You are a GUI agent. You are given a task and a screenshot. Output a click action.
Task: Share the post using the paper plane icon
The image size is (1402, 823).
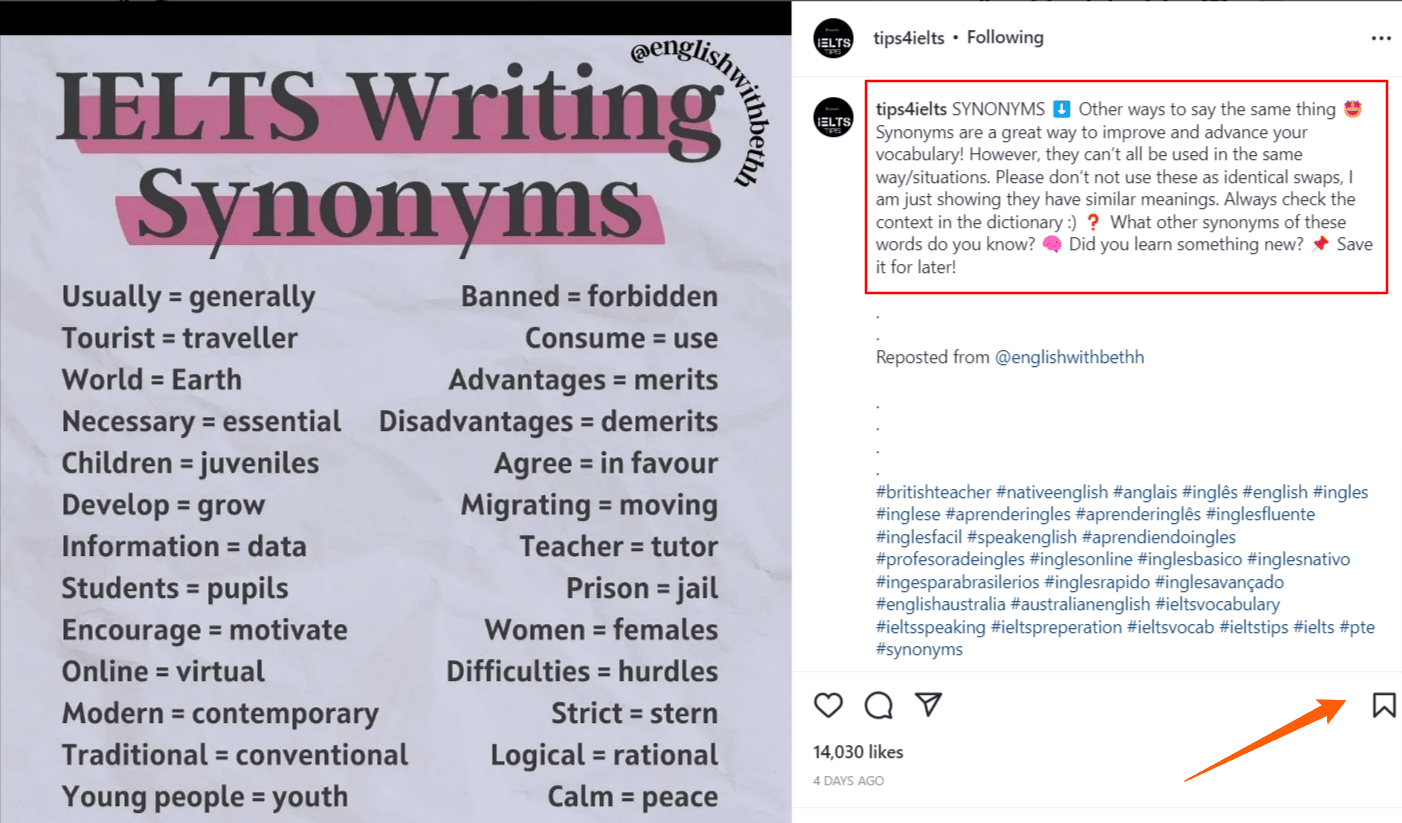(x=929, y=705)
